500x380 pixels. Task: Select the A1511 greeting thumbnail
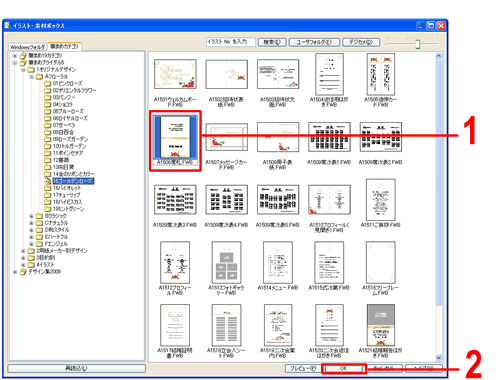coord(381,200)
